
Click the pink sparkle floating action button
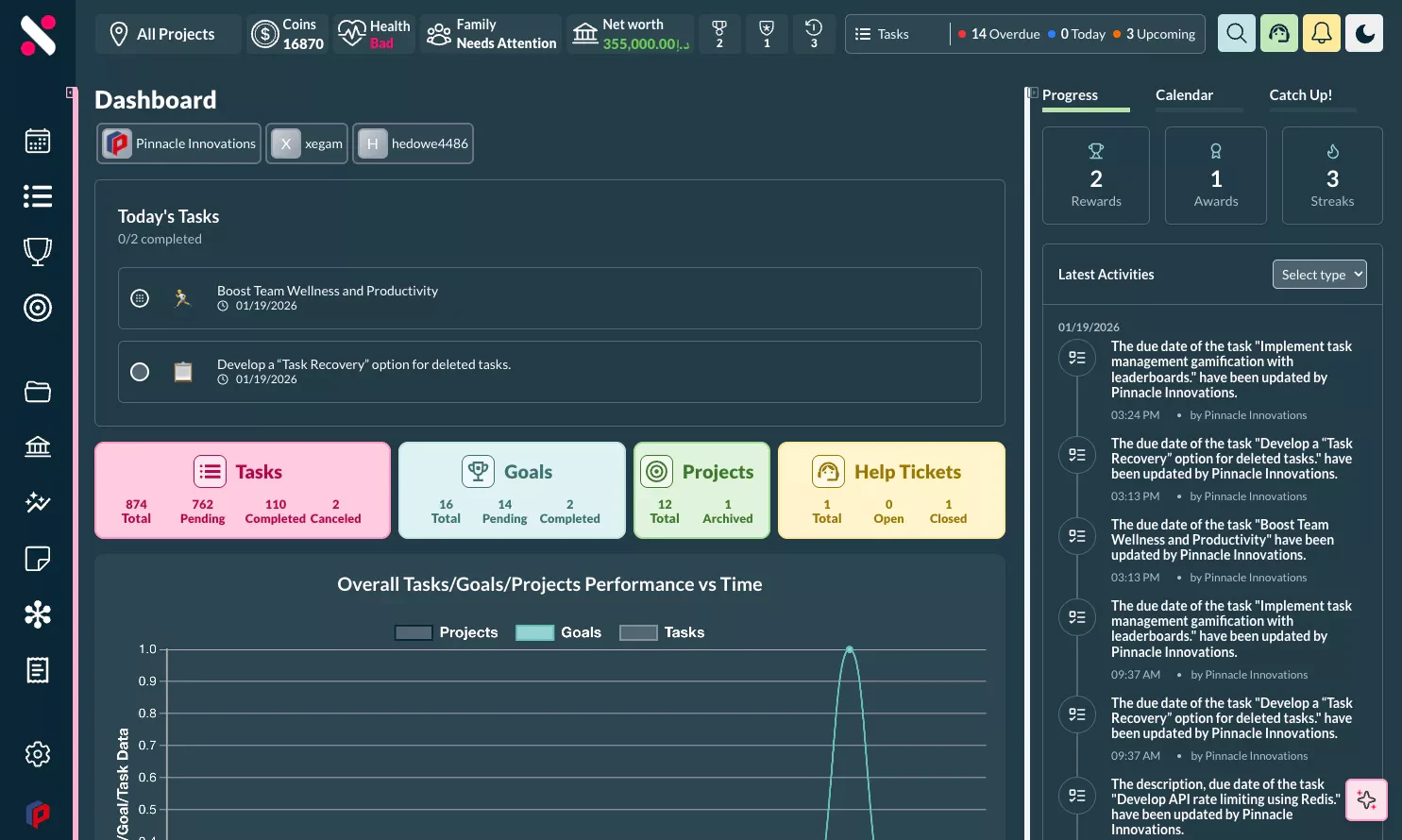coord(1366,799)
